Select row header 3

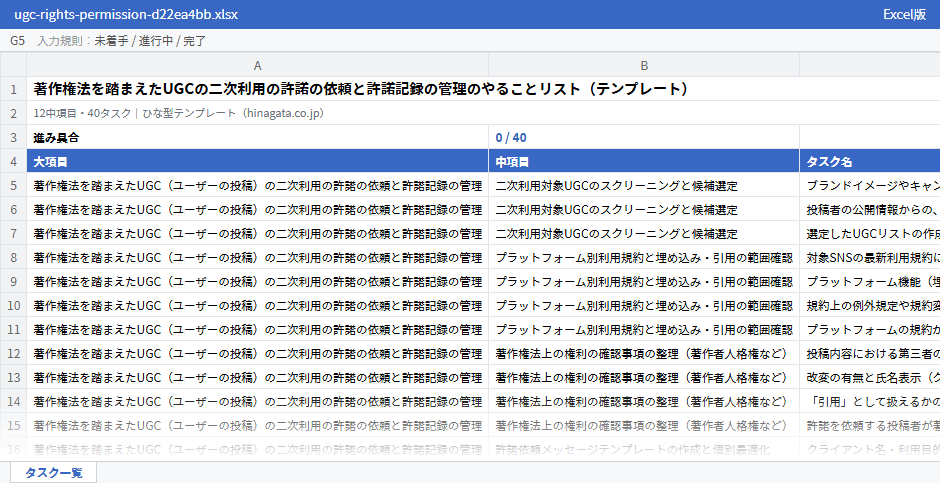(13, 137)
